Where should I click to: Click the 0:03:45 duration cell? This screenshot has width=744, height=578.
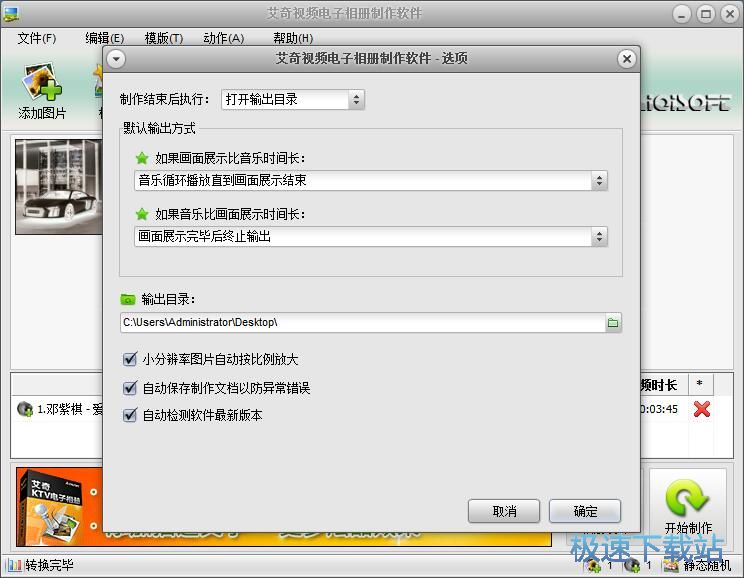click(659, 409)
